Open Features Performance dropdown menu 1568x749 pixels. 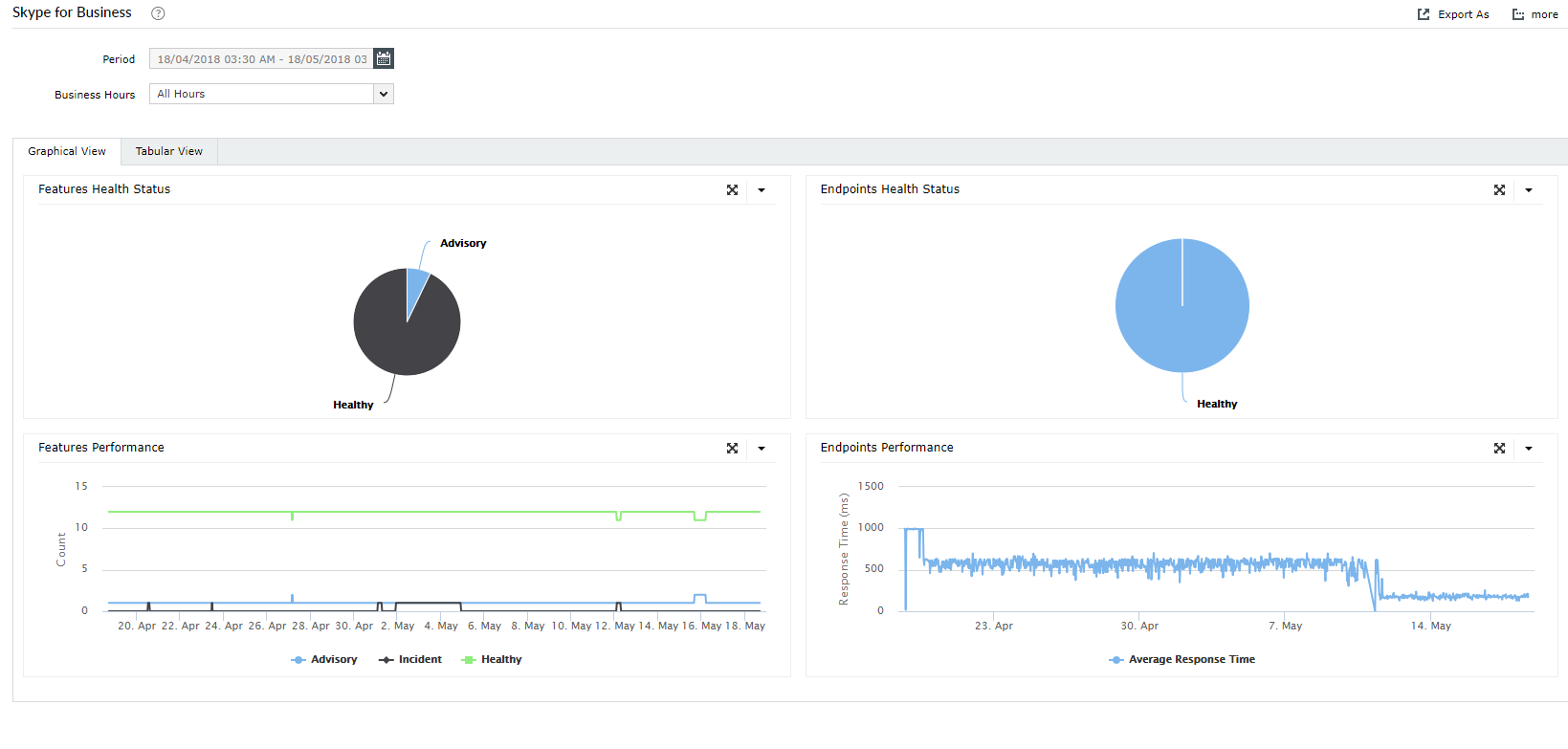click(x=762, y=449)
